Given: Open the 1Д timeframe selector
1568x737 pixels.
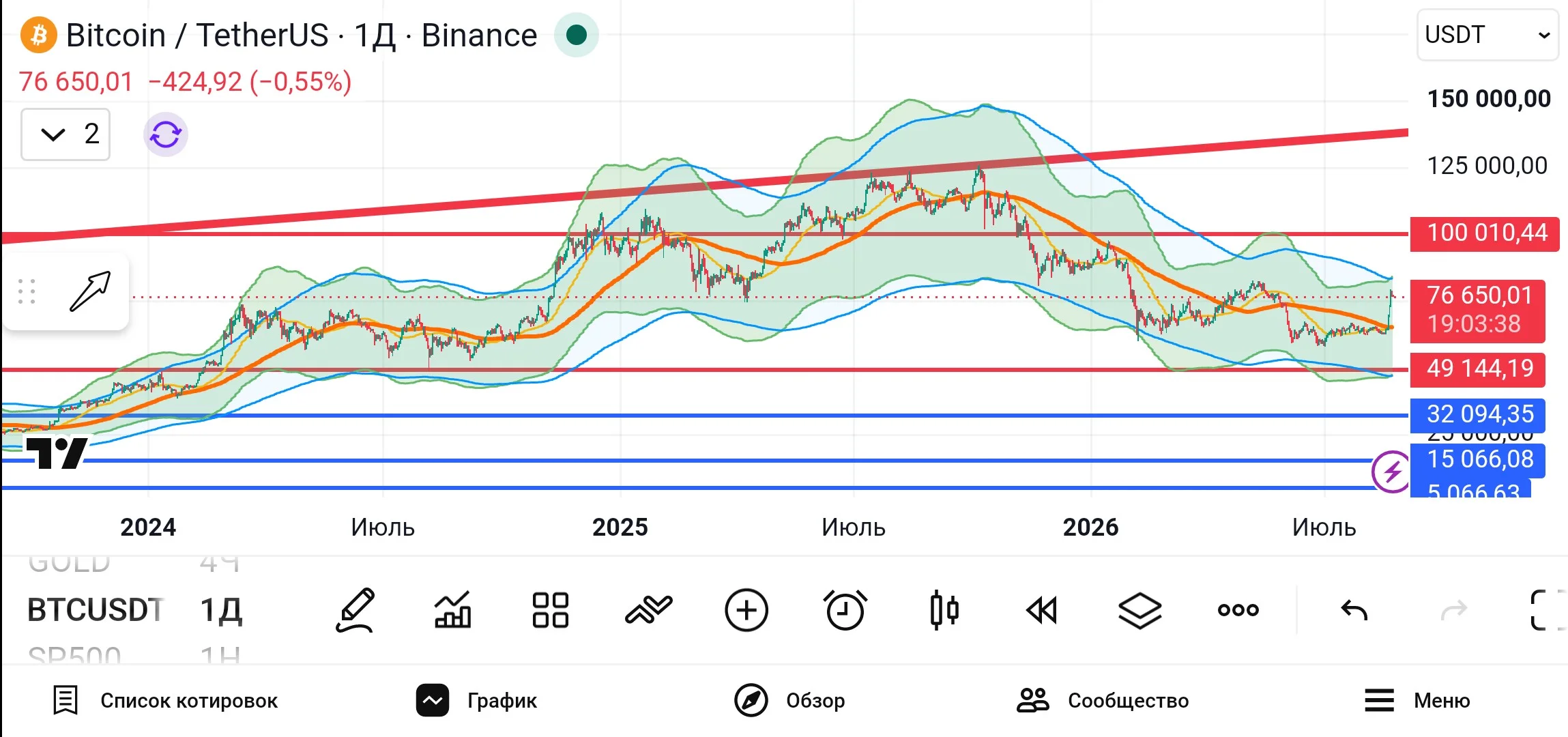Looking at the screenshot, I should click(221, 610).
